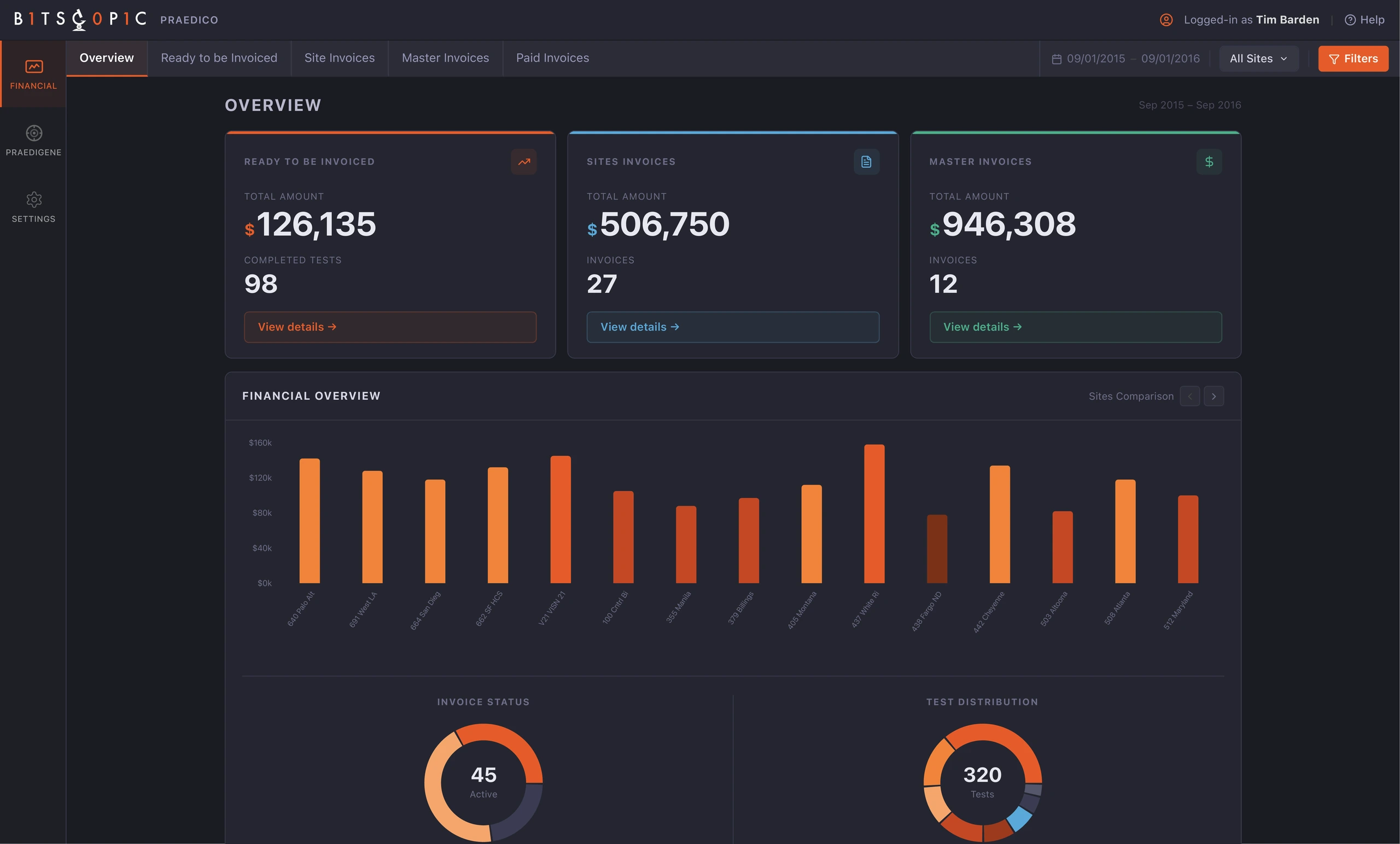Go to next chart with right chevron
Viewport: 1400px width, 844px height.
(1214, 396)
